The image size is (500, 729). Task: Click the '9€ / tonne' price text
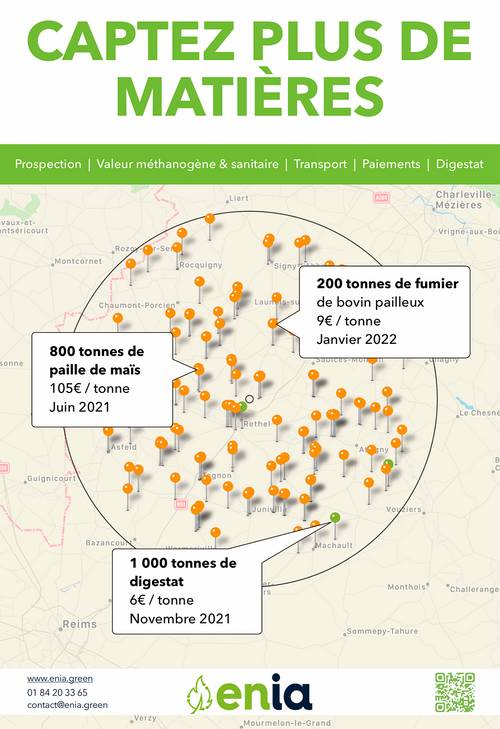[x=348, y=321]
